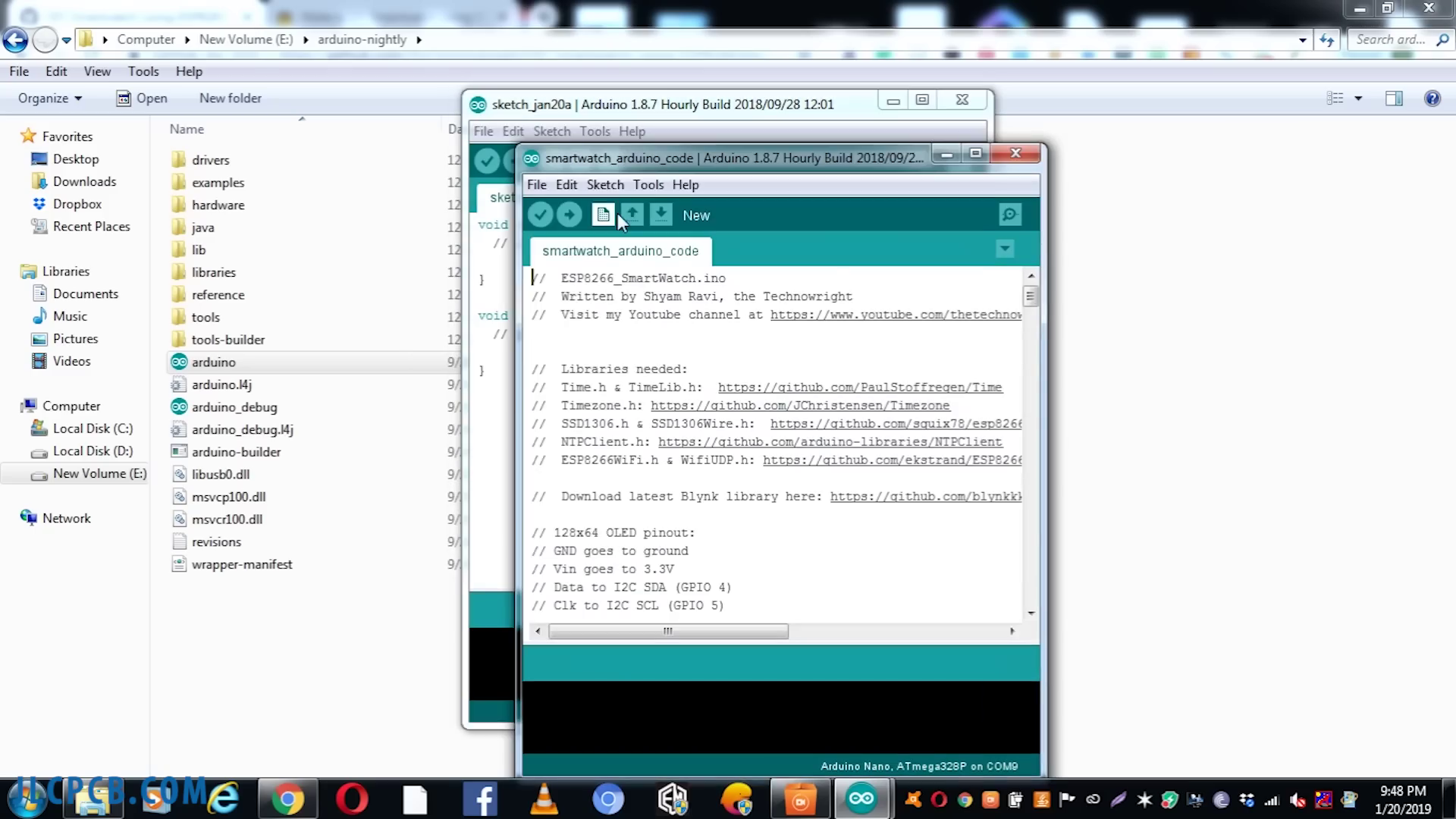Toggle the preview pane button in Explorer
1456x819 pixels.
click(x=1394, y=99)
